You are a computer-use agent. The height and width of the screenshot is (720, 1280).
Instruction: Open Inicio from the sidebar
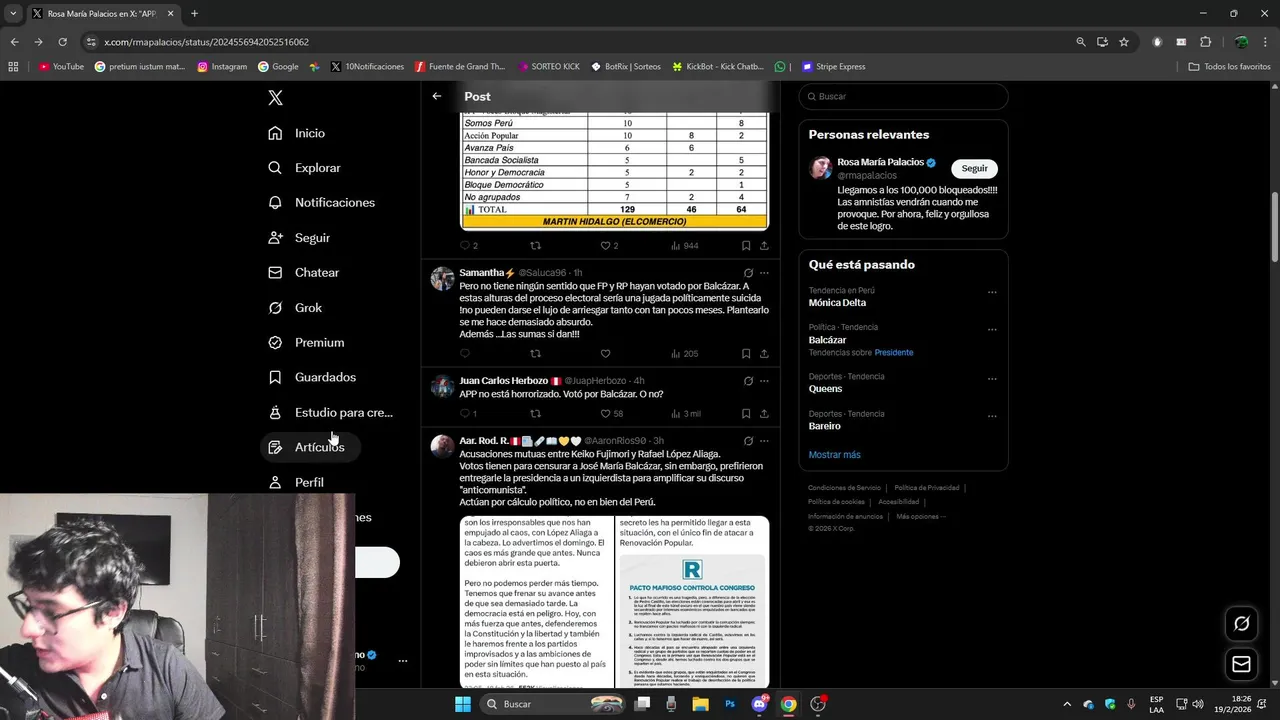pyautogui.click(x=296, y=133)
